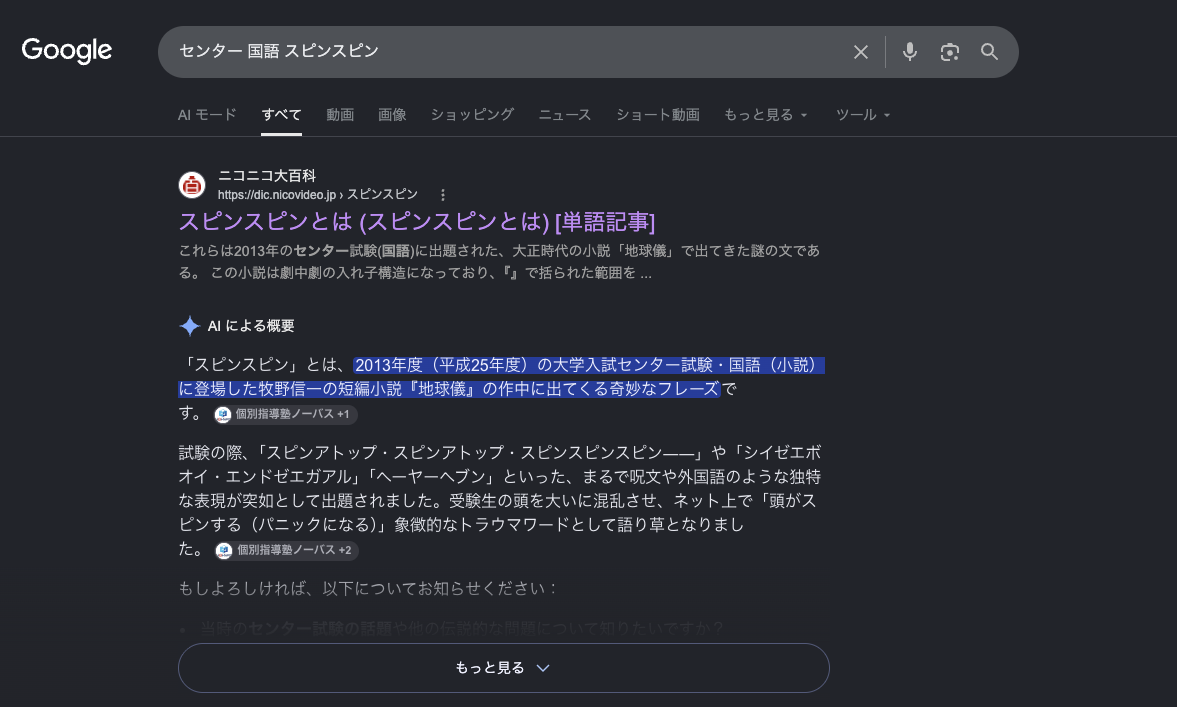Click the AI による概要 sparkle icon
The image size is (1177, 707).
coord(189,326)
